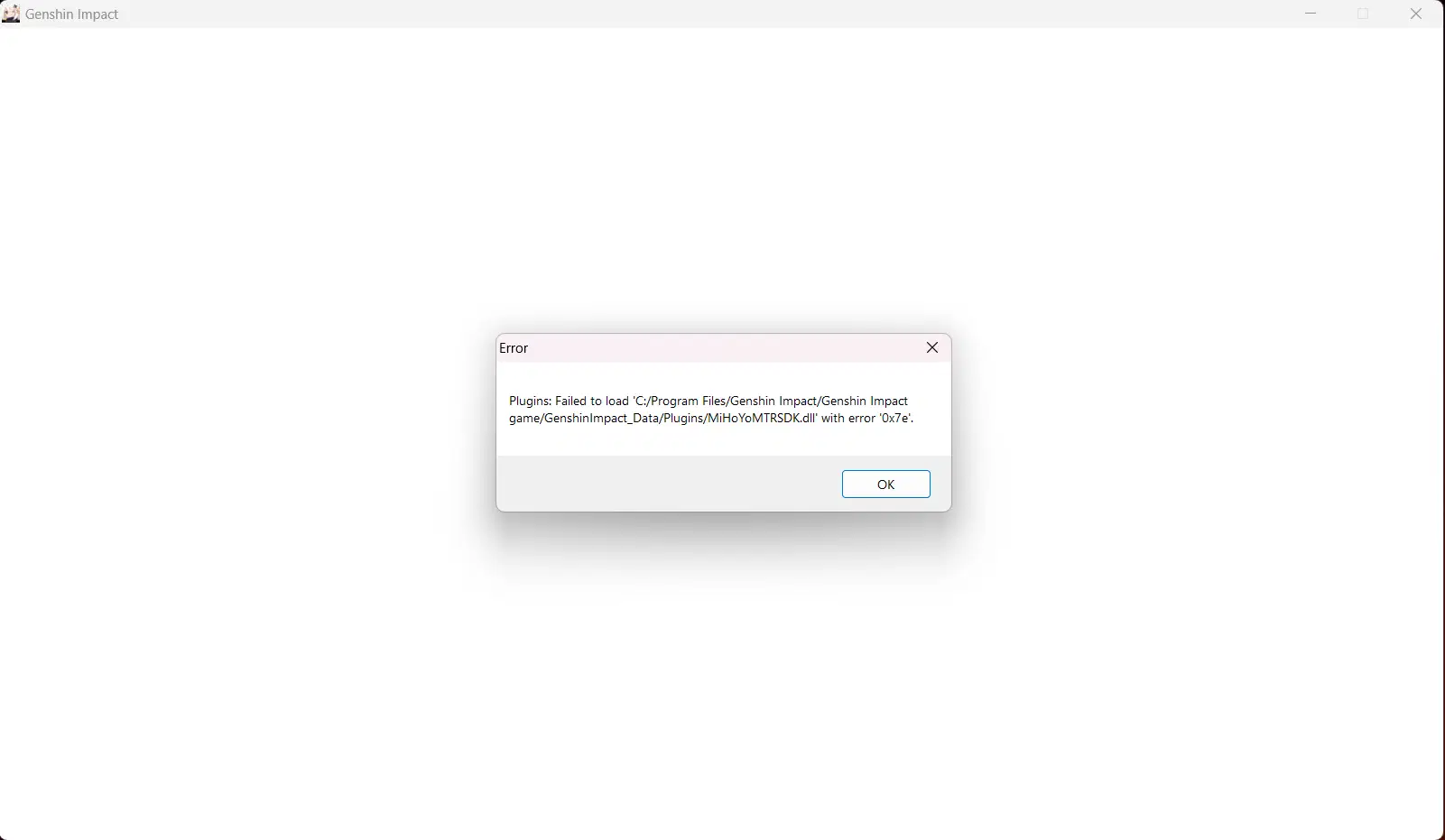The image size is (1445, 840).
Task: Minimize the Genshin Impact window
Action: pyautogui.click(x=1311, y=14)
